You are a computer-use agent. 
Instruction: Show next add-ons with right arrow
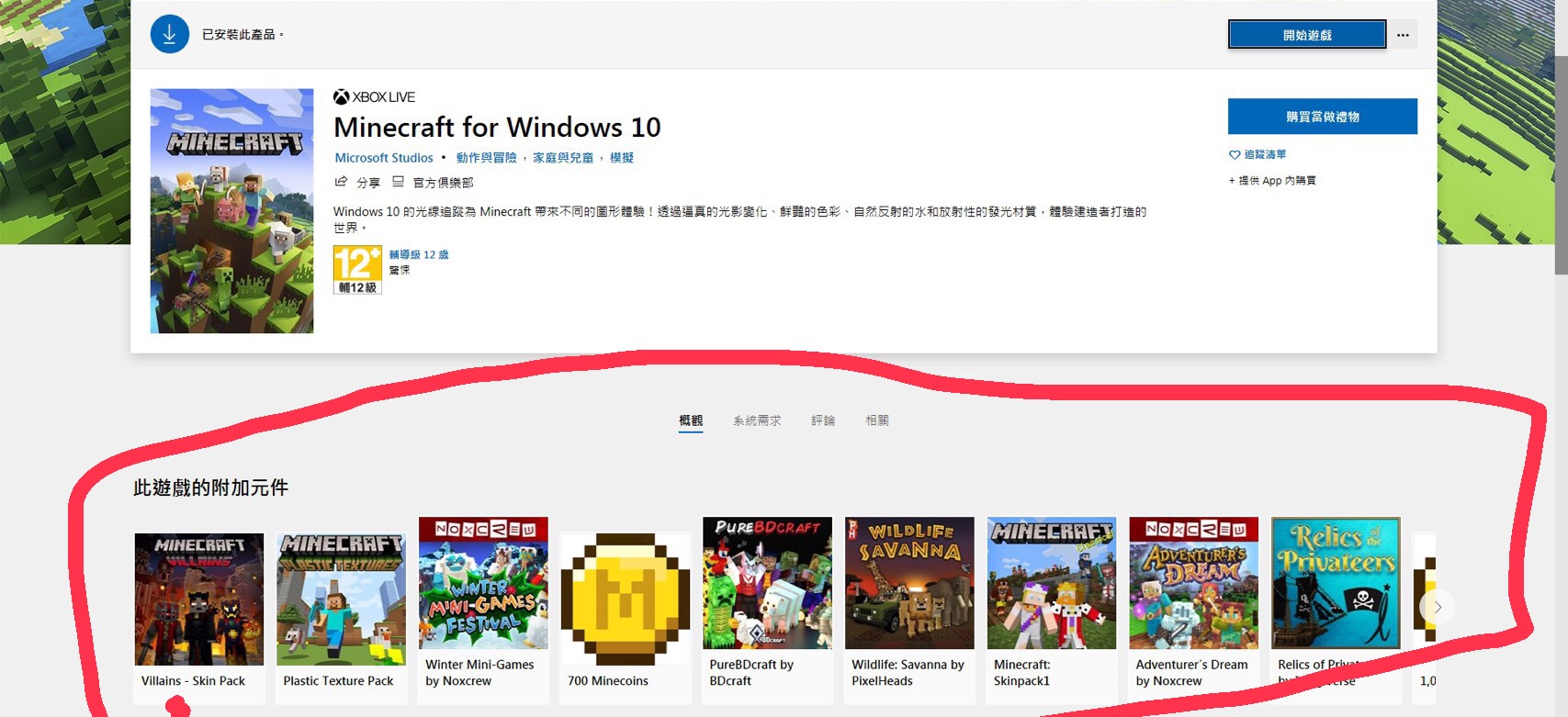click(1438, 607)
